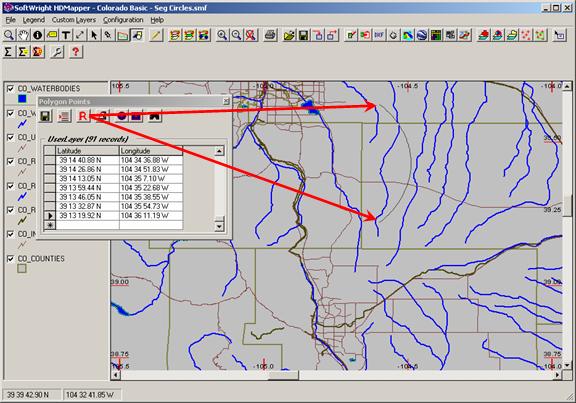Image resolution: width=576 pixels, height=403 pixels.
Task: Select the black pointer arrow tool
Action: 94,35
